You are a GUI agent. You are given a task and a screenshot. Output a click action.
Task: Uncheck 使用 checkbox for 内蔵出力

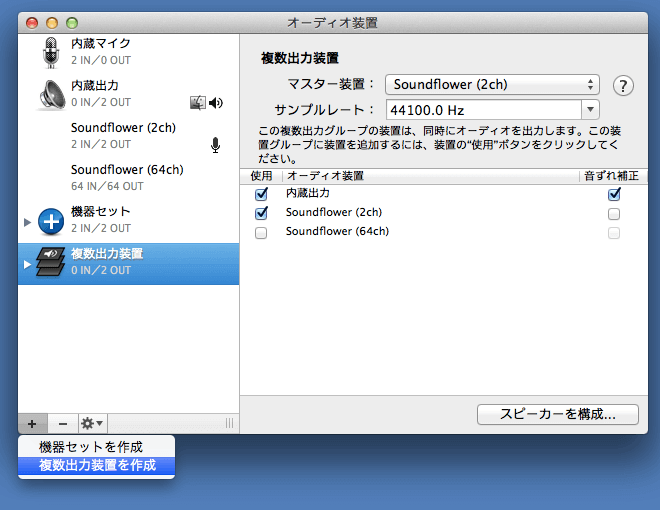(262, 194)
